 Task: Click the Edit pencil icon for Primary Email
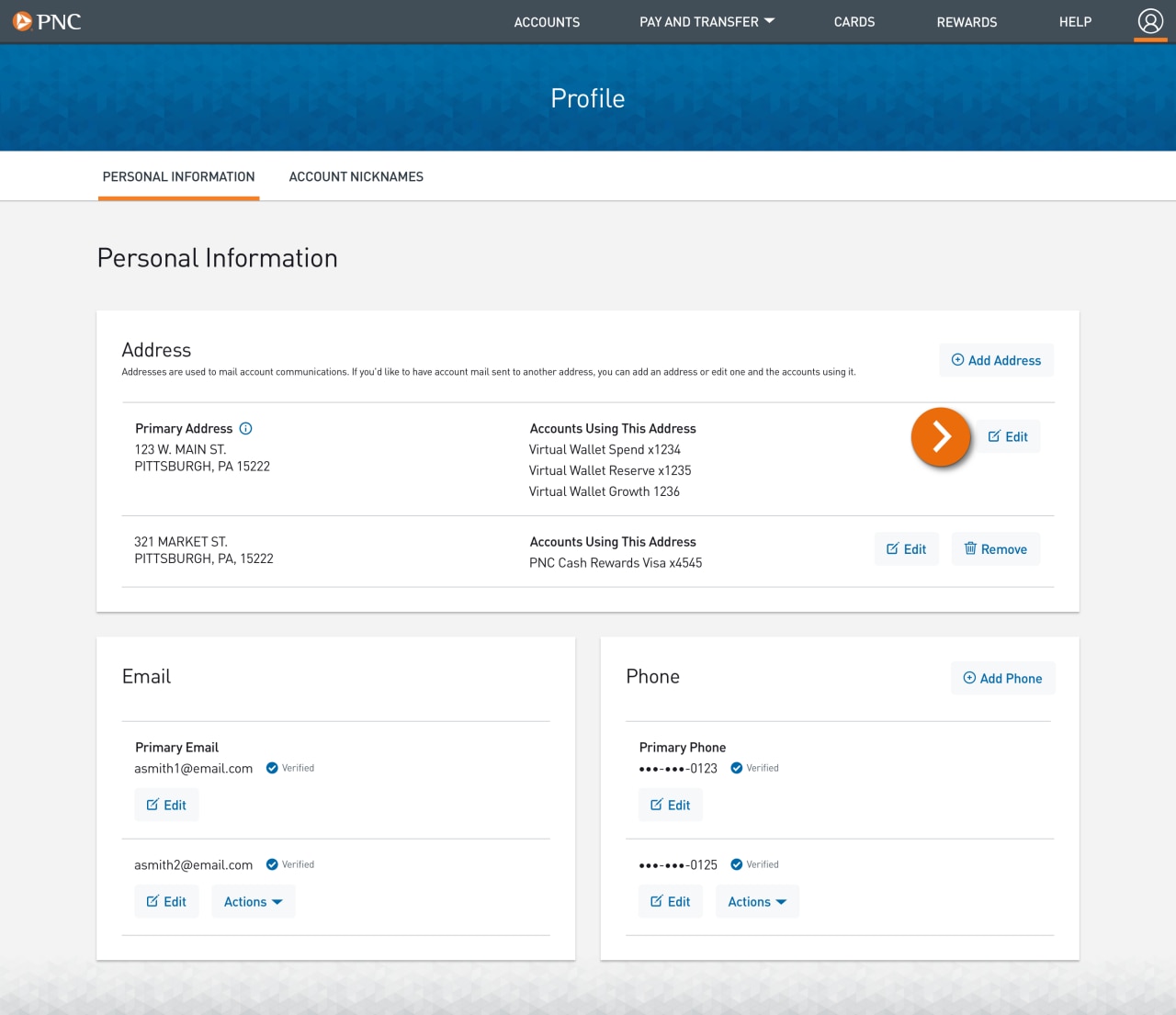pyautogui.click(x=153, y=804)
